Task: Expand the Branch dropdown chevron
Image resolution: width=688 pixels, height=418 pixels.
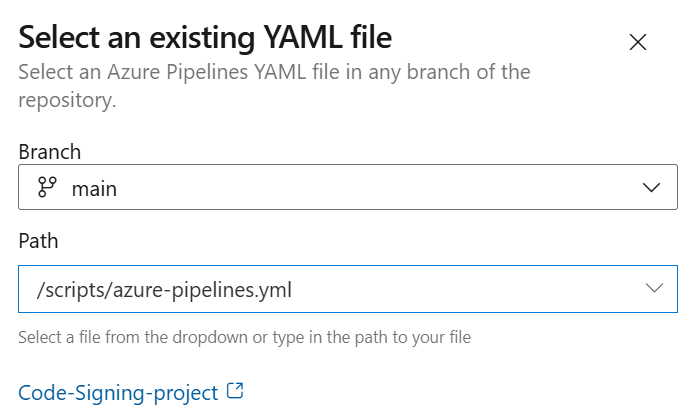Action: [x=651, y=187]
